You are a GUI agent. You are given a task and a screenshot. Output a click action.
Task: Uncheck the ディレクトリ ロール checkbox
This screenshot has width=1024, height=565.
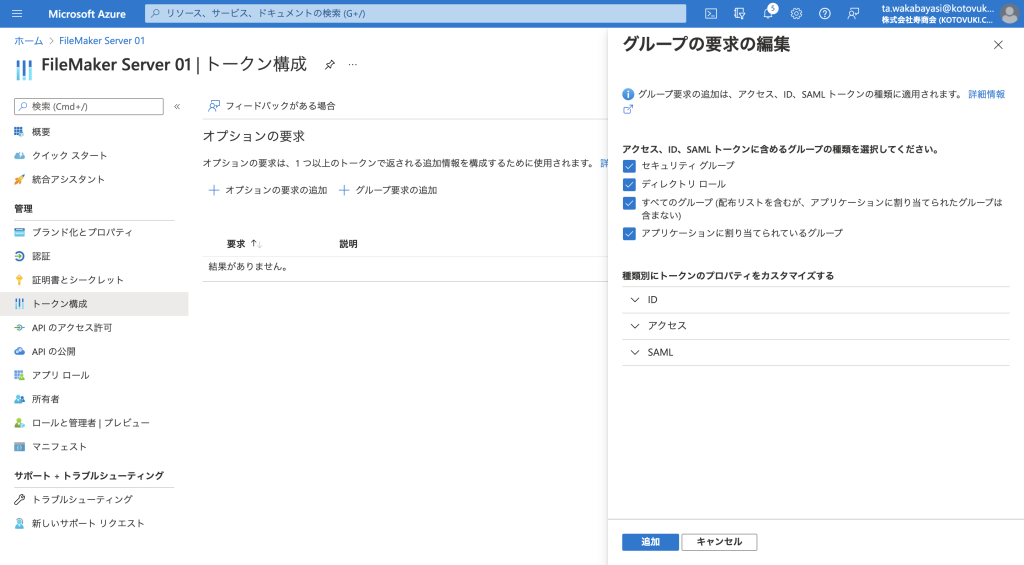(x=629, y=184)
